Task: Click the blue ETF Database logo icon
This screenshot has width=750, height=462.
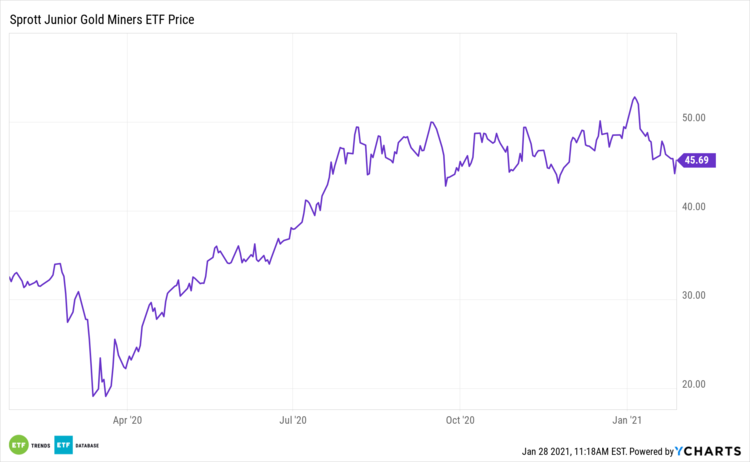Action: point(63,444)
